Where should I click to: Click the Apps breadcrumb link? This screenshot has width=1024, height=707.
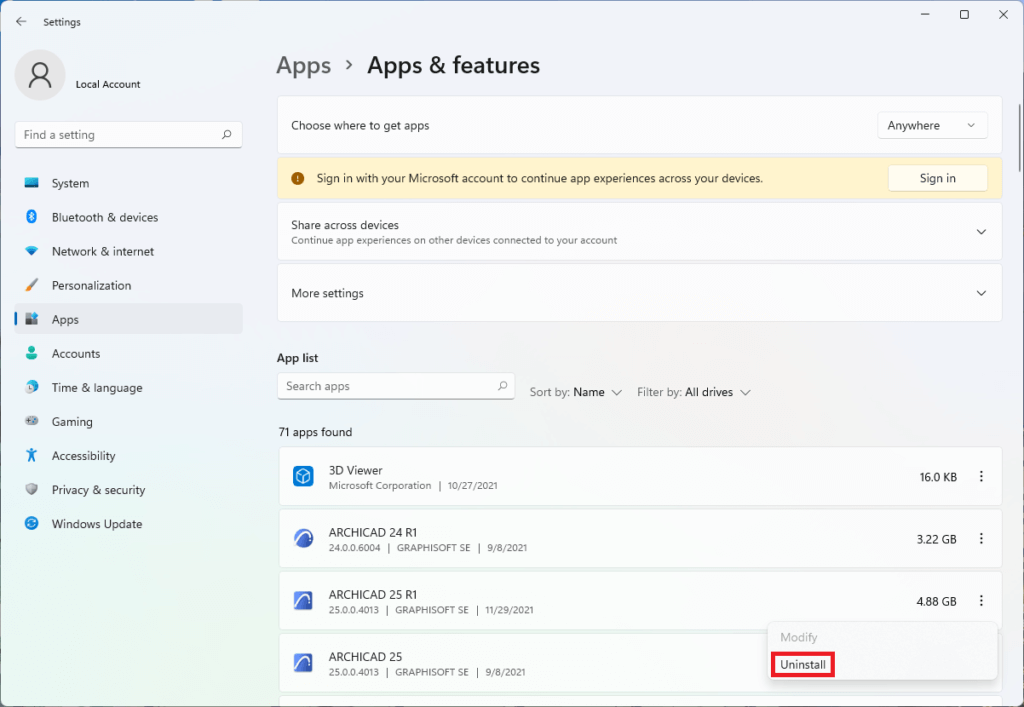pyautogui.click(x=303, y=66)
